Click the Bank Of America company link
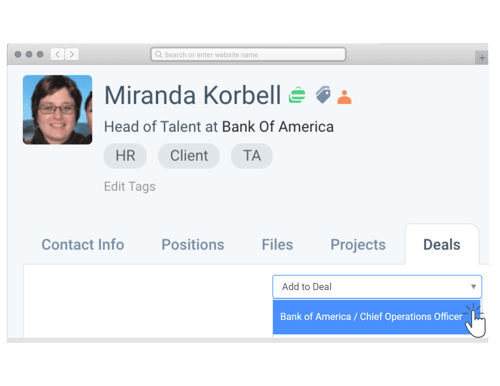 (278, 127)
